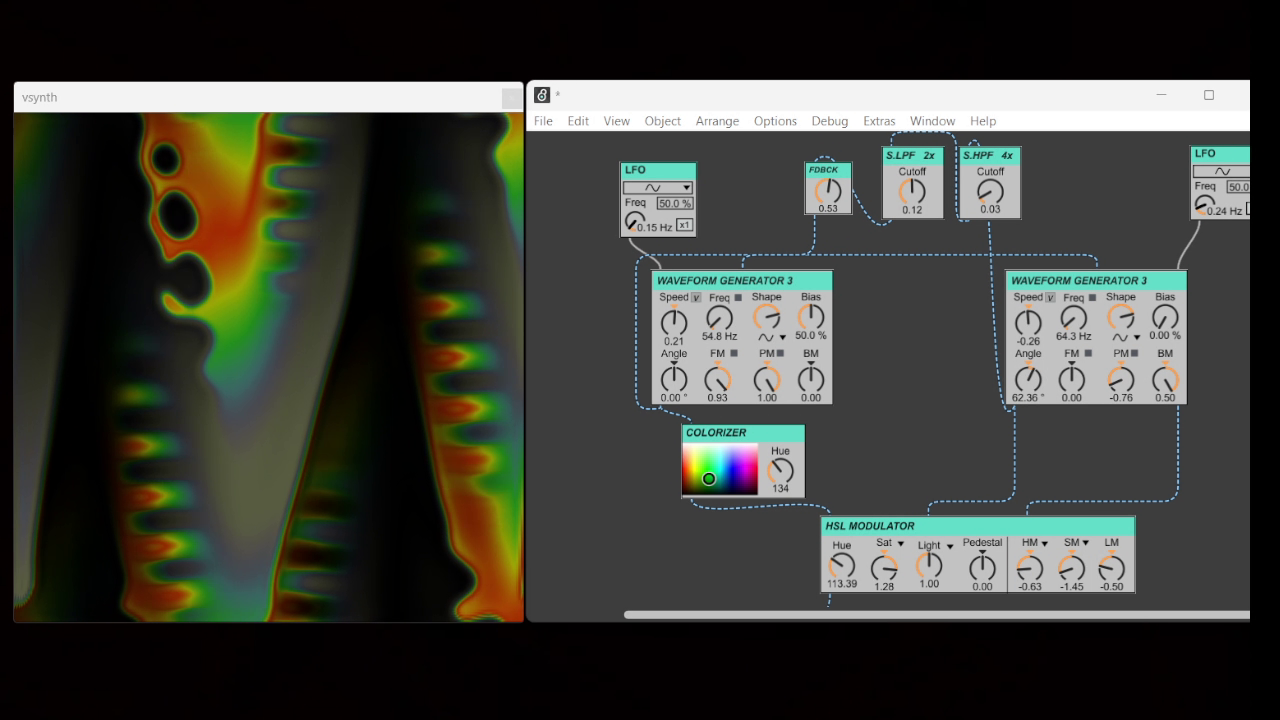Image resolution: width=1280 pixels, height=720 pixels.
Task: Open the Window menu
Action: (932, 121)
